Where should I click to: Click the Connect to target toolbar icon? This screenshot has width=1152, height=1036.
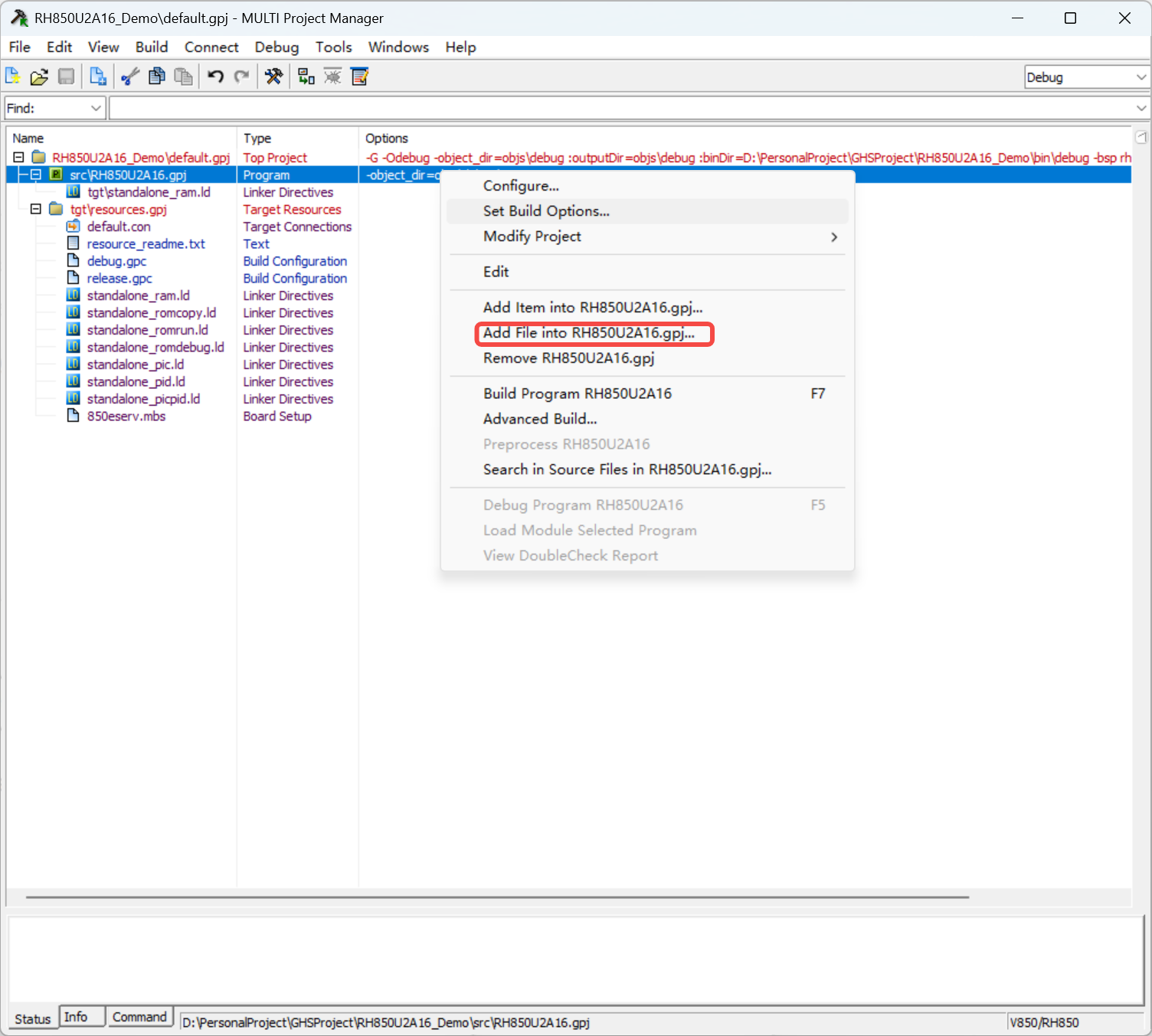click(306, 77)
